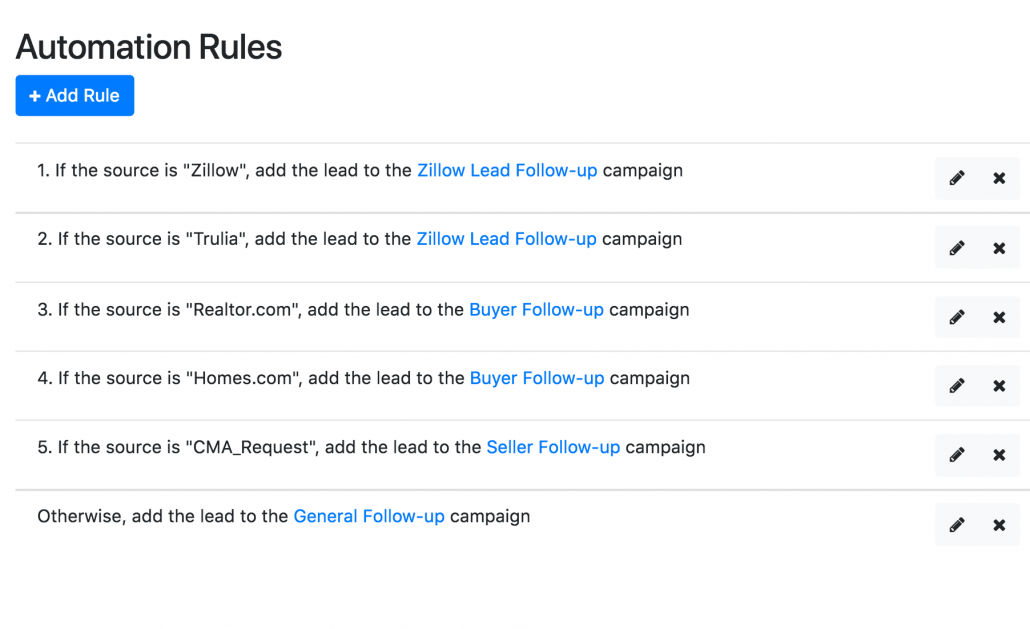The width and height of the screenshot is (1030, 629).
Task: Open the Seller Follow-up campaign link
Action: [553, 447]
